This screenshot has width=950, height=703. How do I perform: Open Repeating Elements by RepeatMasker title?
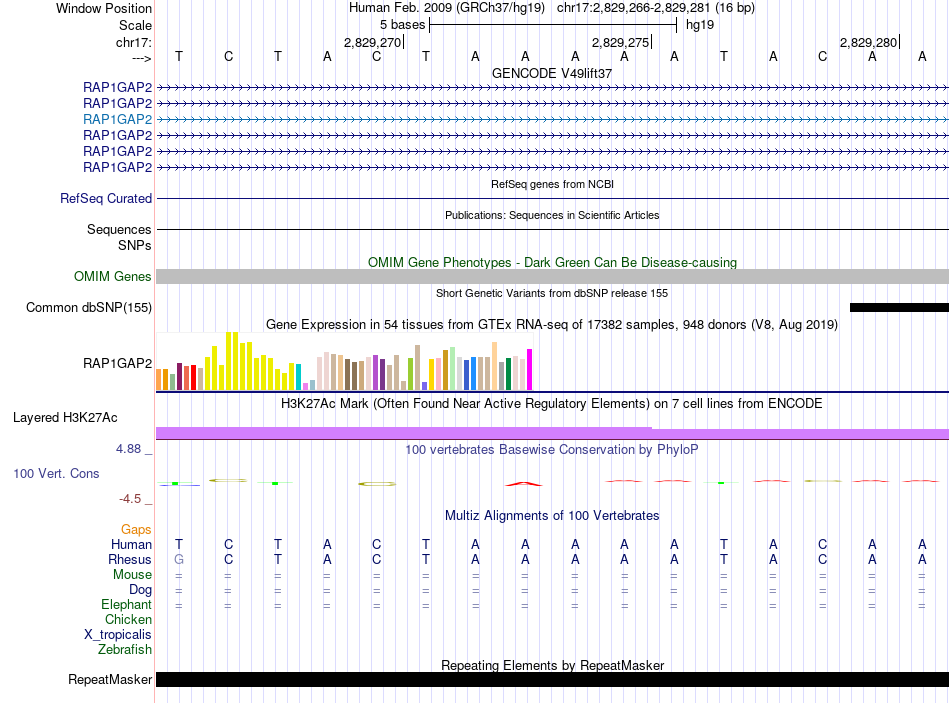coord(552,665)
